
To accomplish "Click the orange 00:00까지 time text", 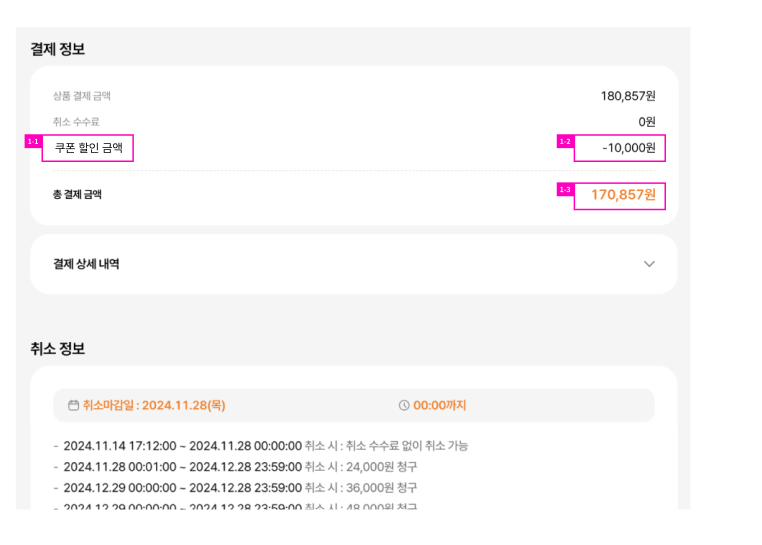I will (440, 405).
